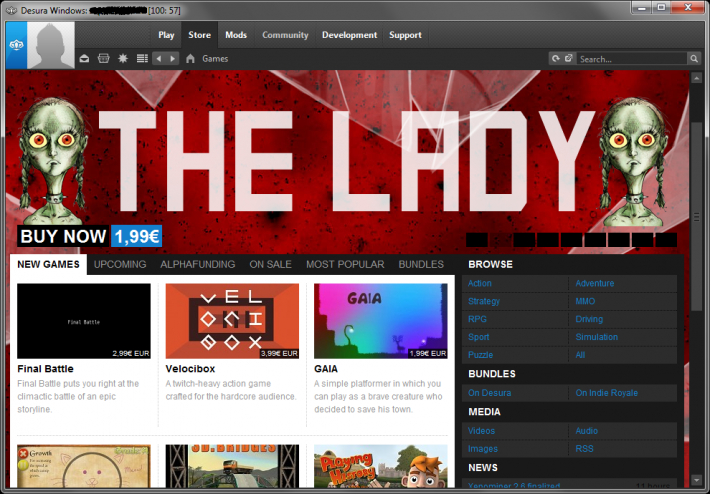Open GAIA game thumbnail

pos(381,321)
